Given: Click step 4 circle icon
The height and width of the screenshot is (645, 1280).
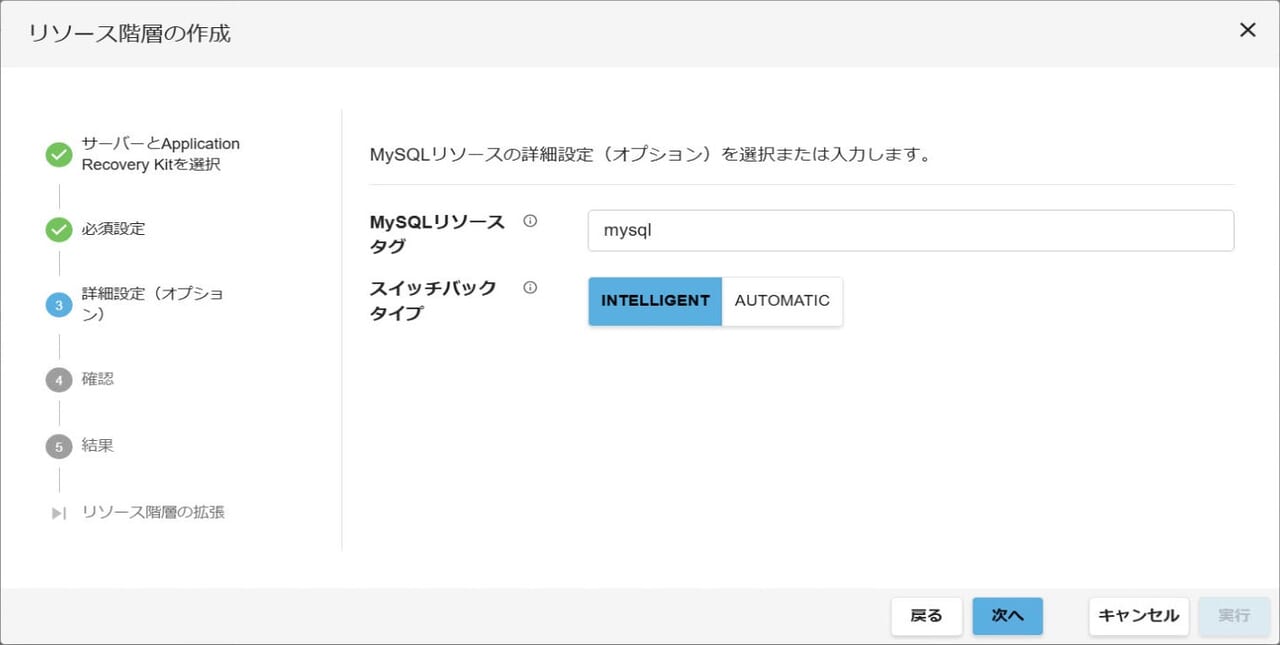Looking at the screenshot, I should point(59,380).
